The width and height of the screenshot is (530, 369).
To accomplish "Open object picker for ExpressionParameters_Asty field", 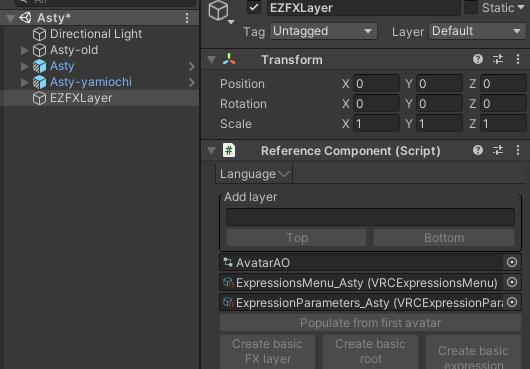I will (x=512, y=302).
